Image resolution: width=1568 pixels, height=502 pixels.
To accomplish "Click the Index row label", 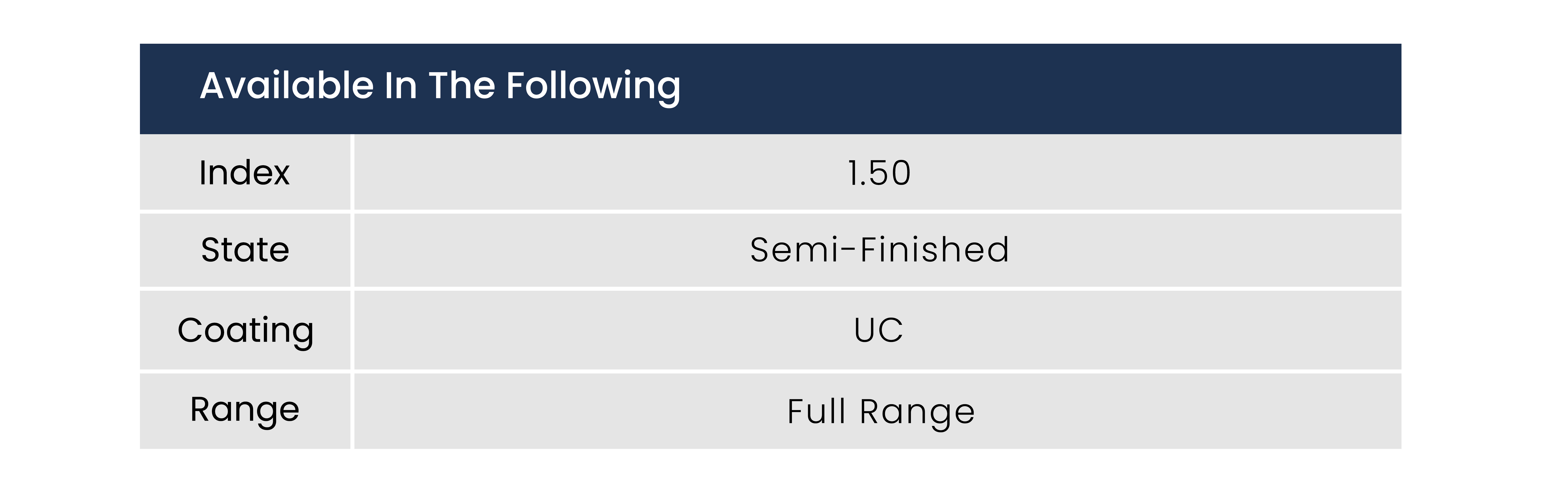I will (x=245, y=173).
